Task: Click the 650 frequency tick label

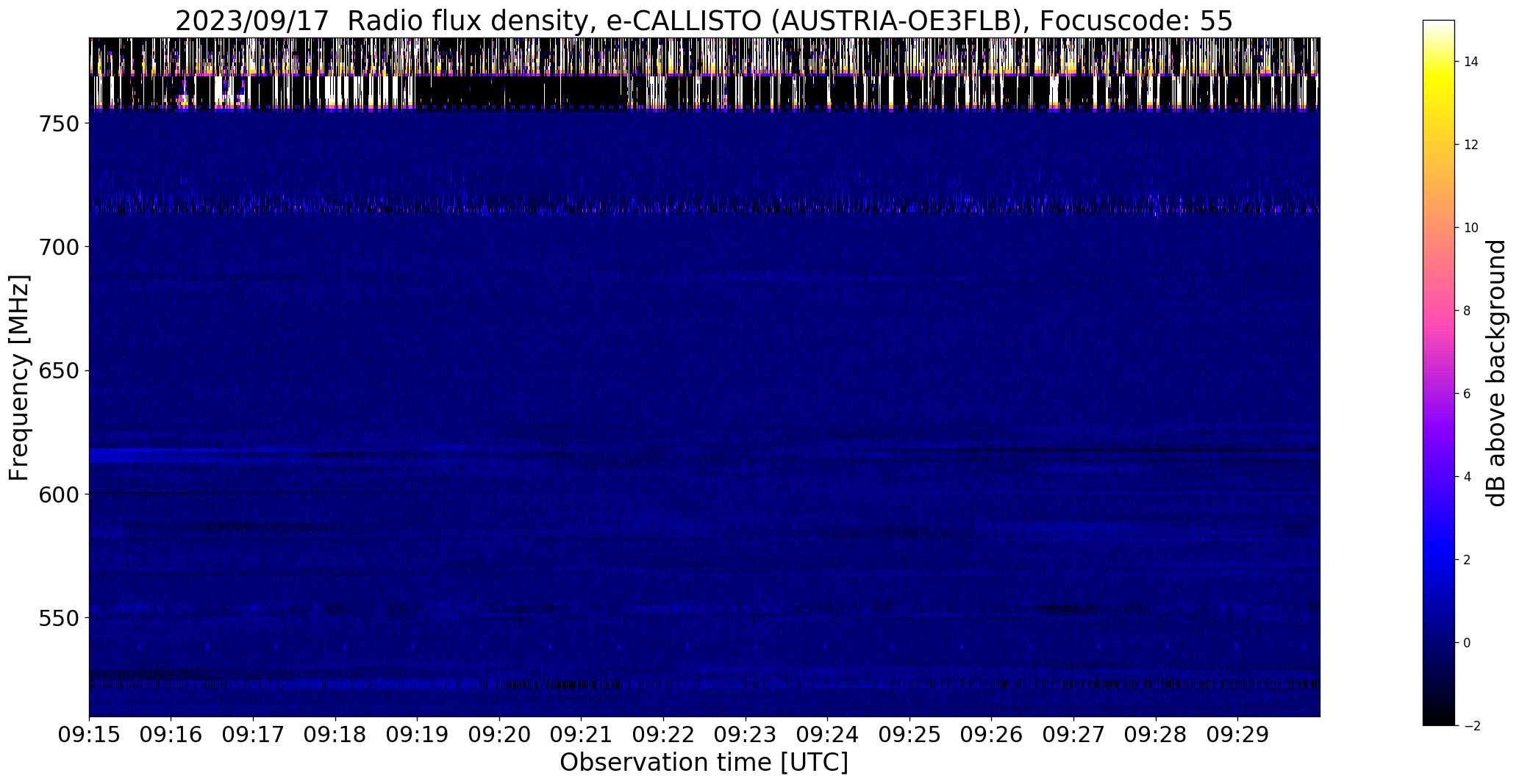Action: pos(58,371)
